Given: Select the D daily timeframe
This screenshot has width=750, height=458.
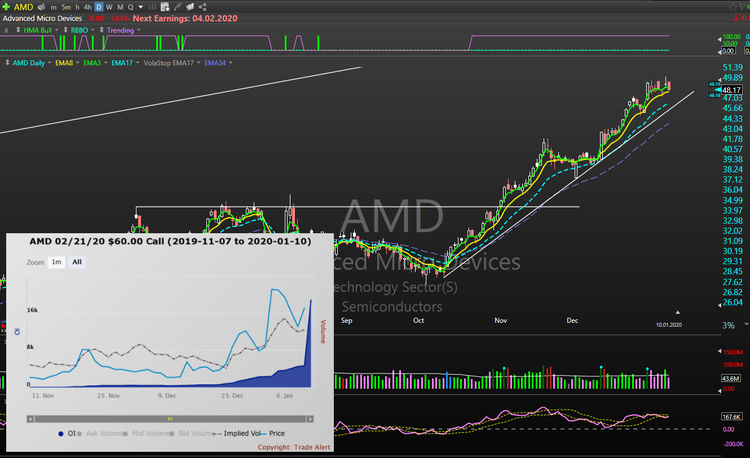Looking at the screenshot, I should (98, 7).
